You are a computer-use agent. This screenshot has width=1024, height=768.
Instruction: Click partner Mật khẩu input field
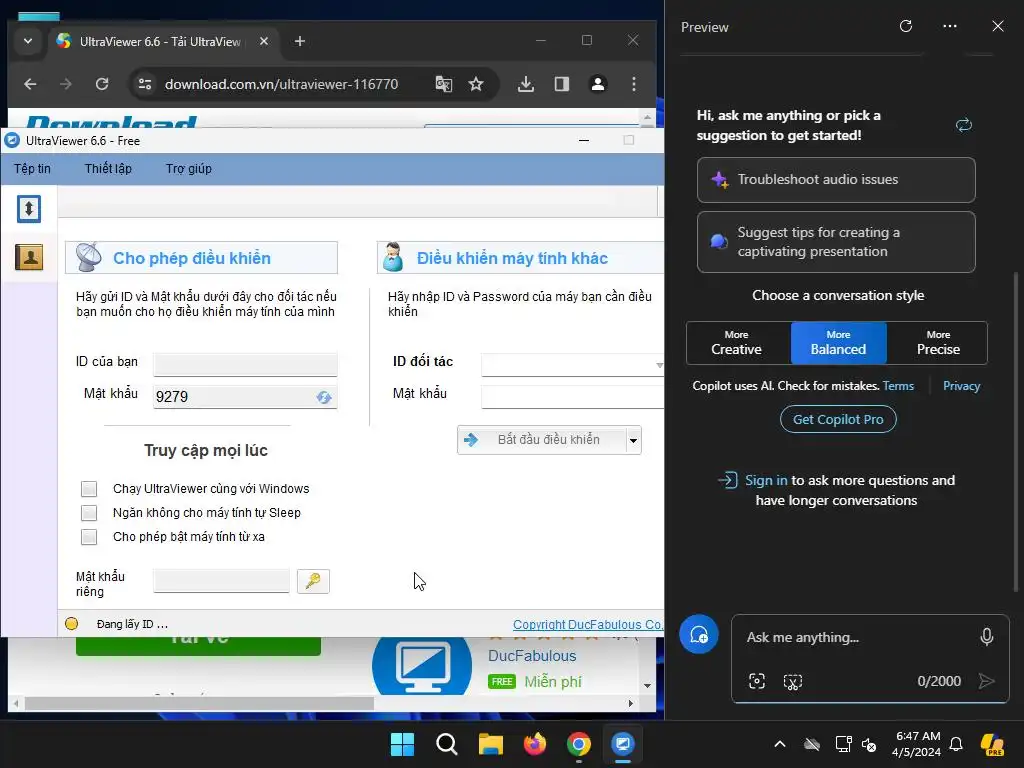click(572, 396)
